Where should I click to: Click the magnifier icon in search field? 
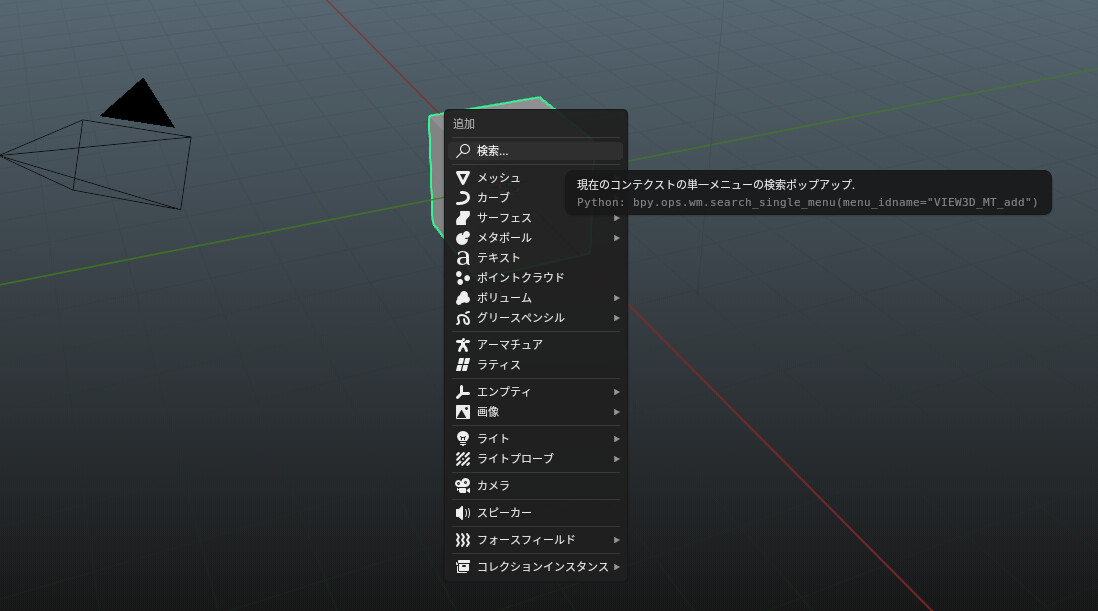[x=463, y=151]
